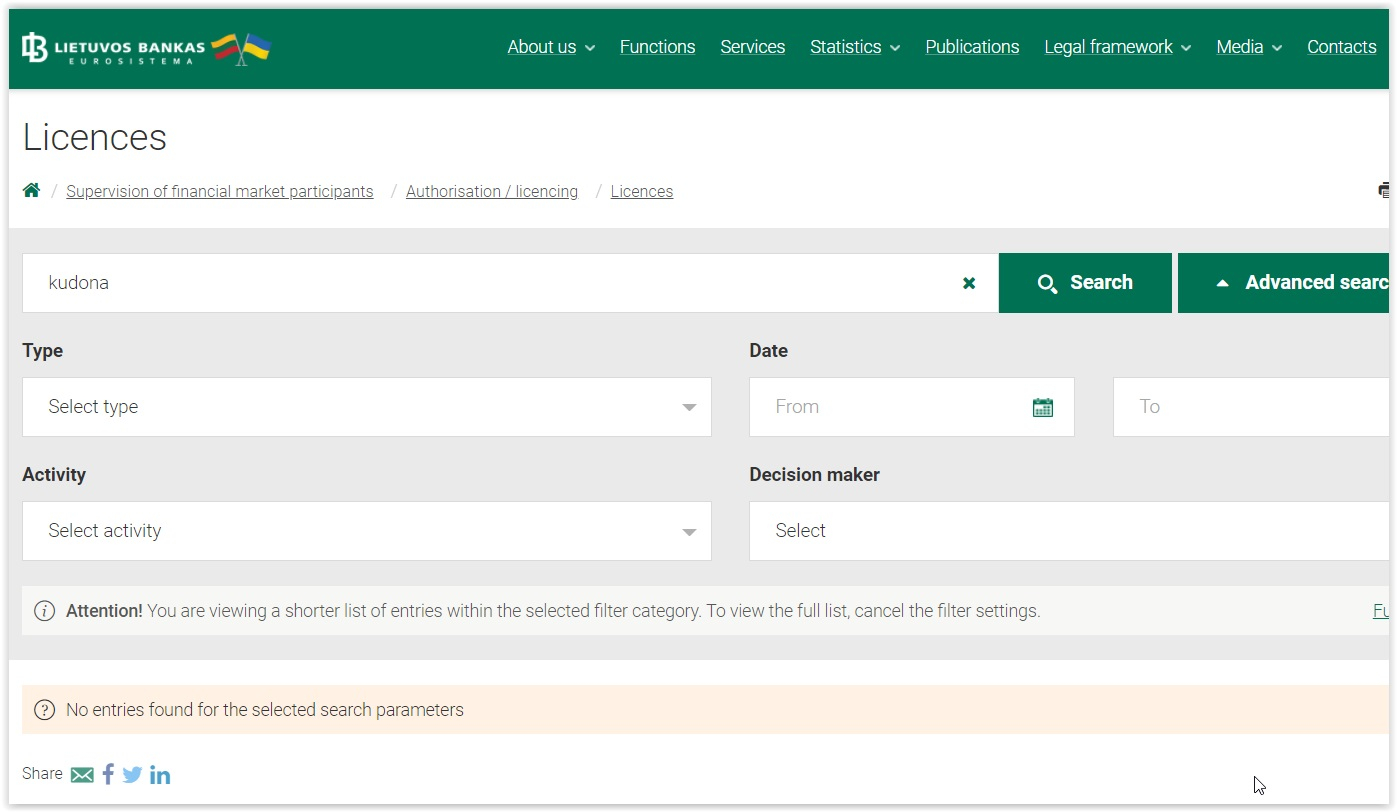
Task: Share page via email envelope icon
Action: 82,775
